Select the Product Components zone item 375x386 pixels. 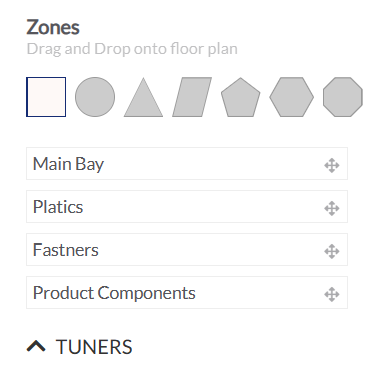coord(187,292)
